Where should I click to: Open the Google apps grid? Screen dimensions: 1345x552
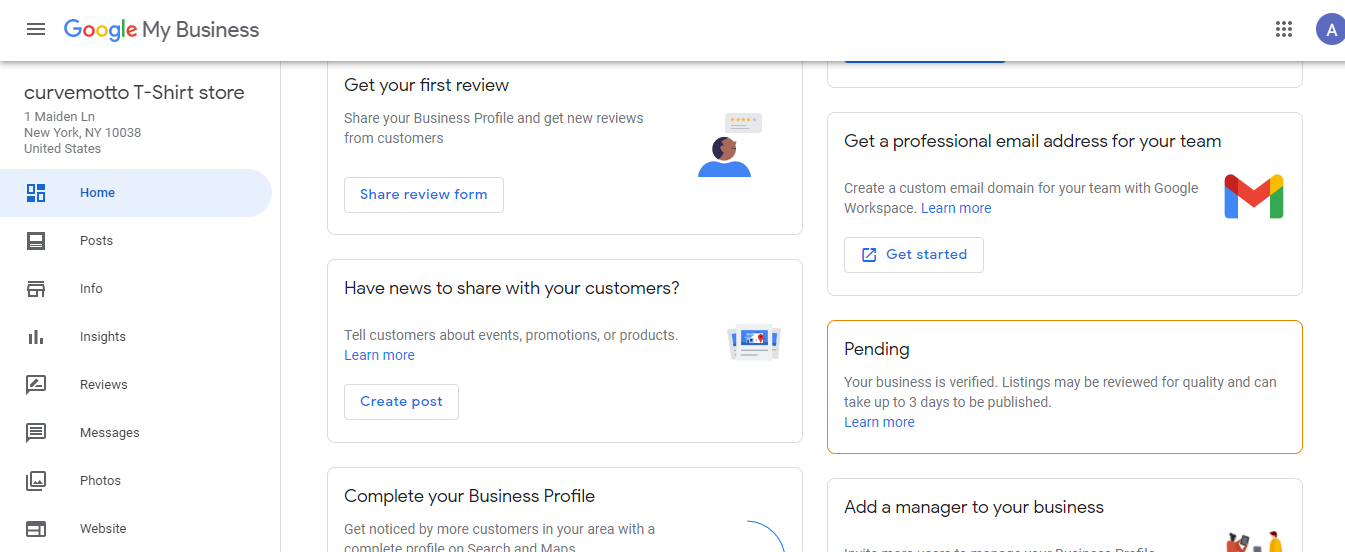click(x=1284, y=29)
